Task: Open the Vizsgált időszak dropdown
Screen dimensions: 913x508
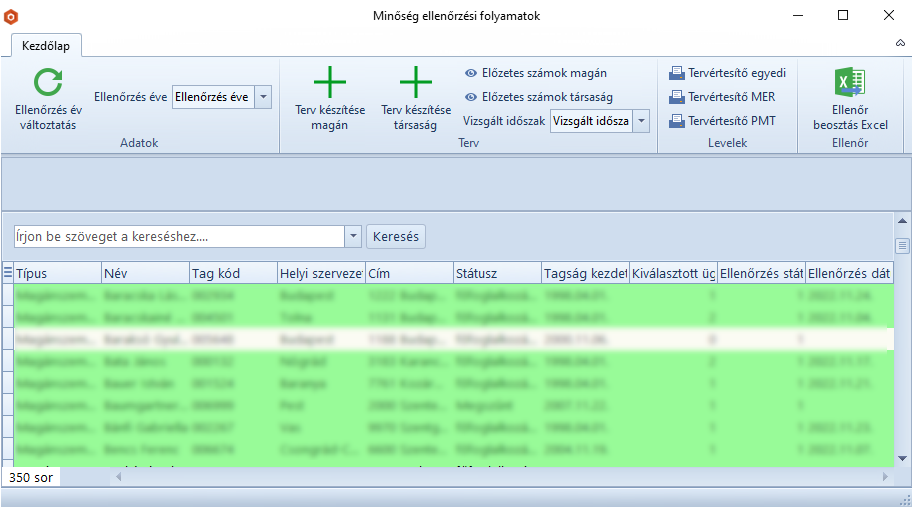Action: pos(640,121)
